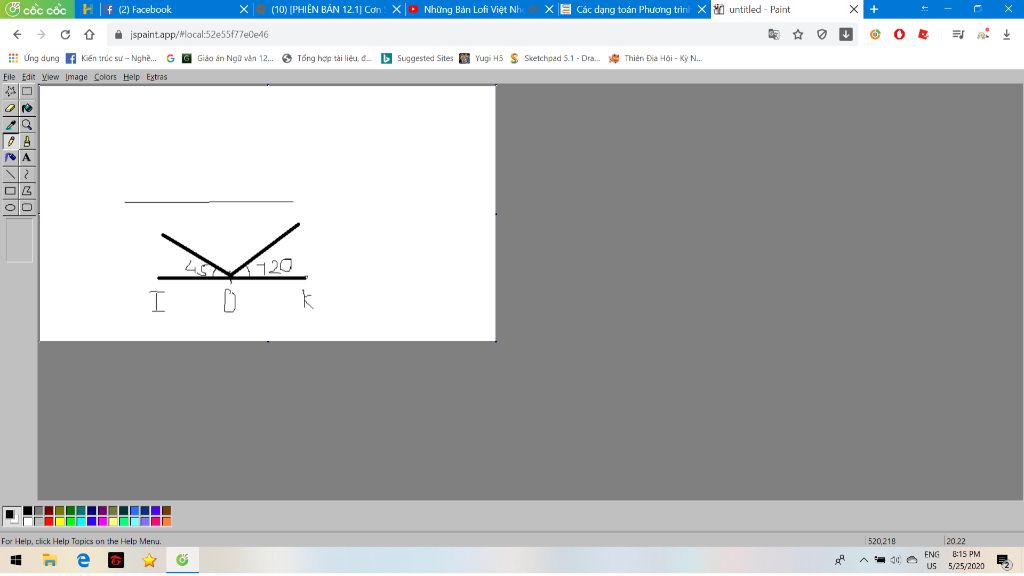Open the Giáo án Ngữ văn 12 bookmark
1024x576 pixels.
[x=228, y=58]
